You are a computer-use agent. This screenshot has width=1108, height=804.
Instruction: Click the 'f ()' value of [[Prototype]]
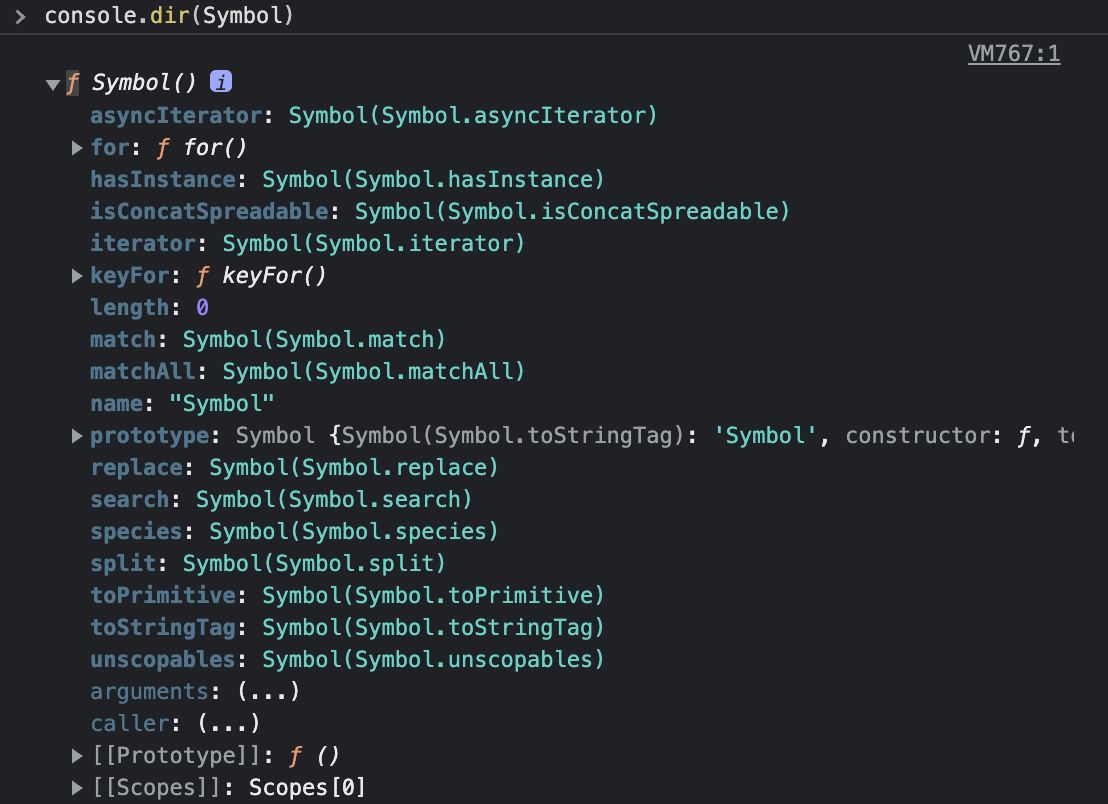(314, 756)
